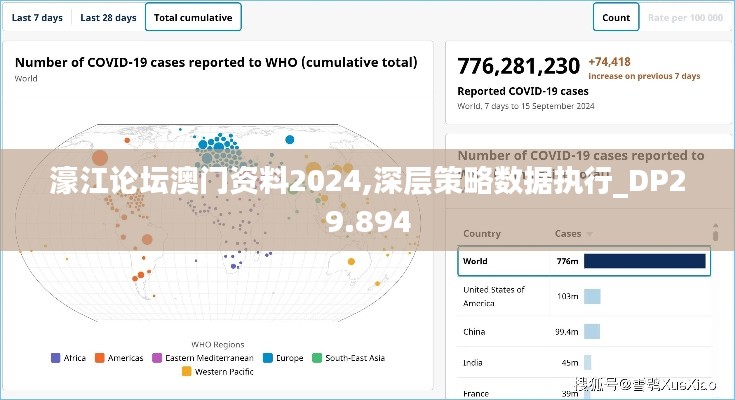Viewport: 735px width, 400px height.
Task: Click map title Number of COVID-19 cases
Action: click(x=216, y=62)
